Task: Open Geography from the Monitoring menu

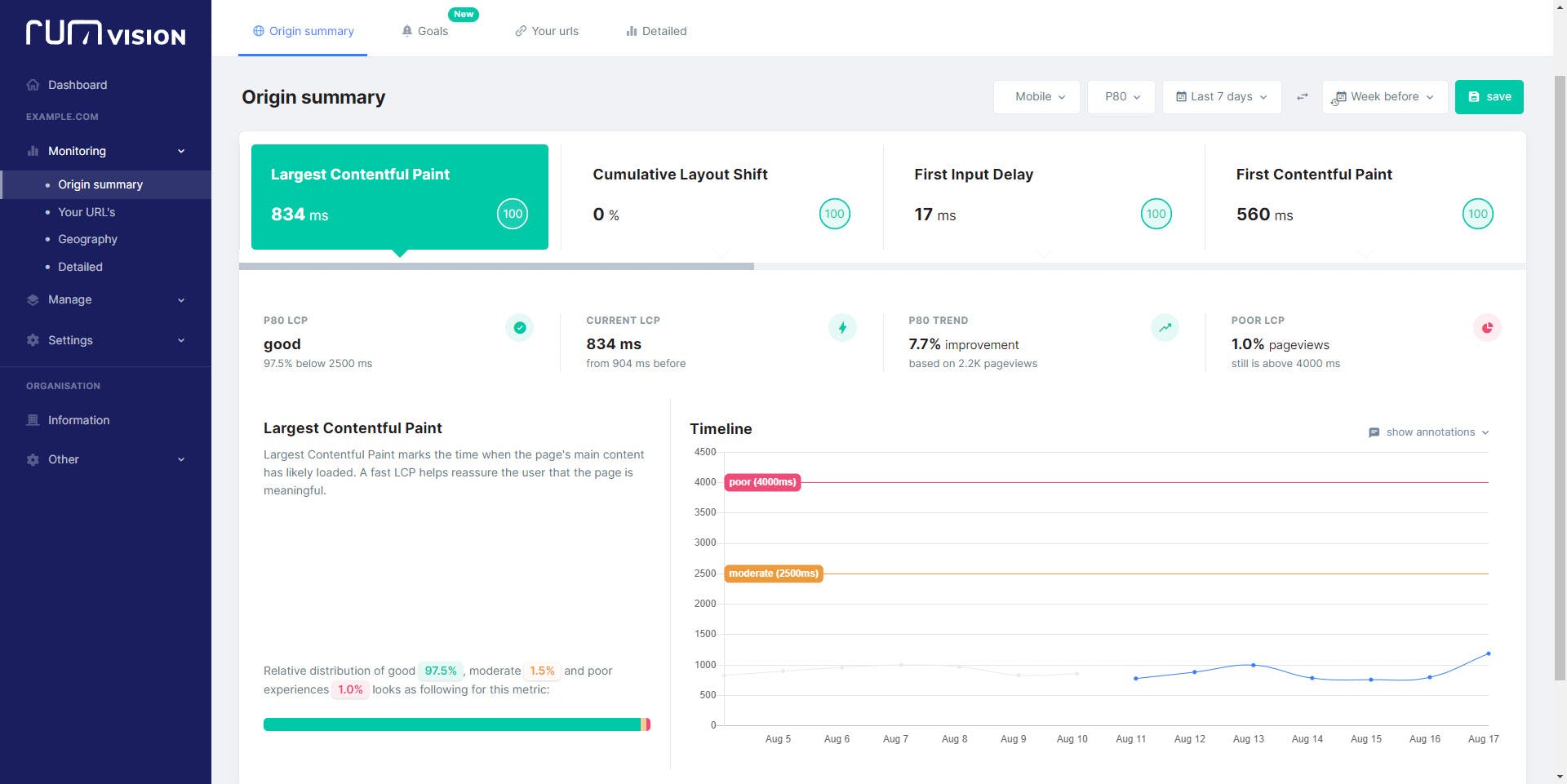Action: point(87,239)
